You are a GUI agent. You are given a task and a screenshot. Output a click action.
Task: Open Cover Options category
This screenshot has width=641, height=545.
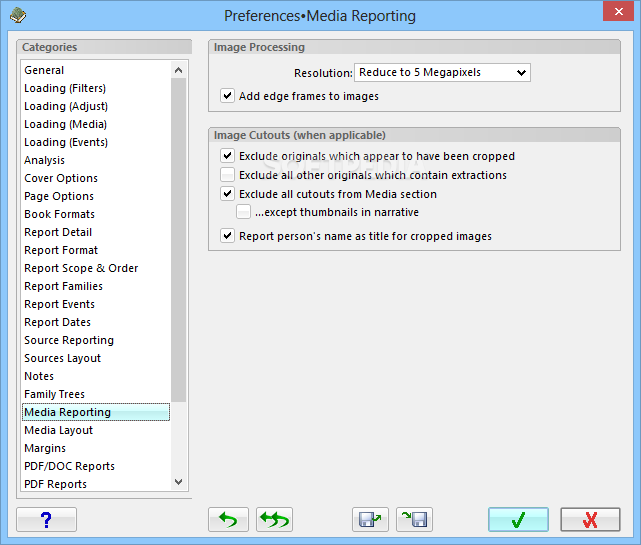[96, 178]
